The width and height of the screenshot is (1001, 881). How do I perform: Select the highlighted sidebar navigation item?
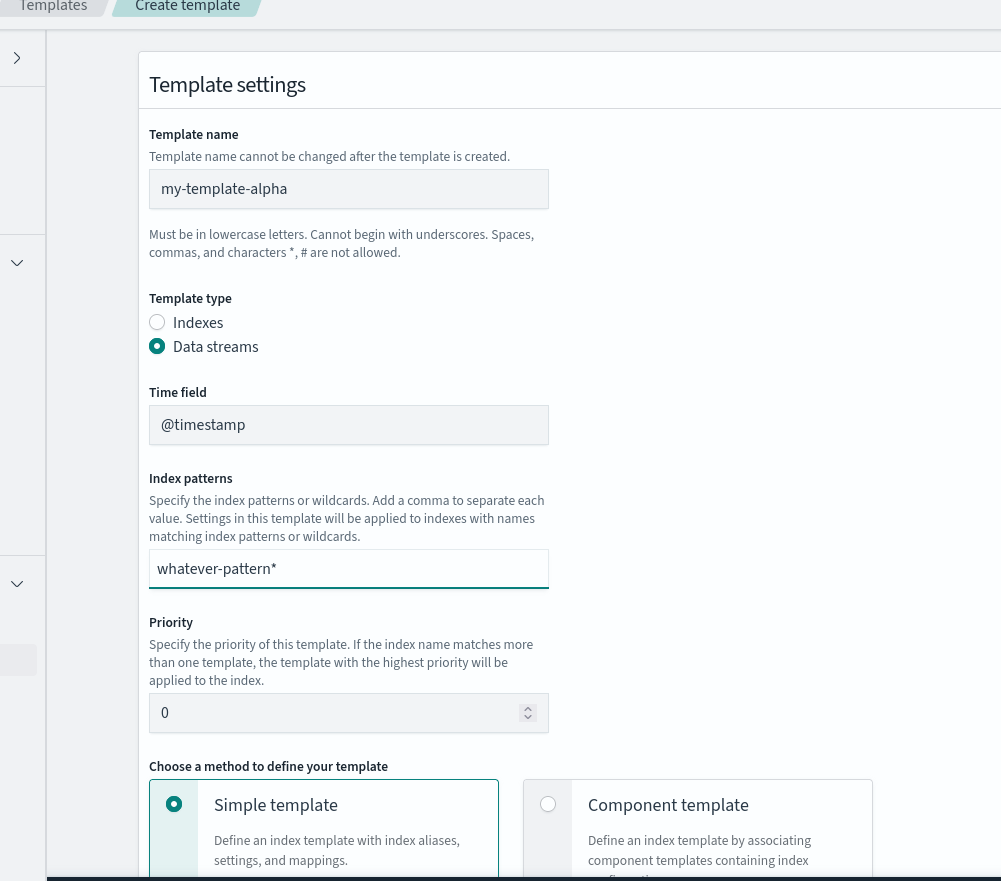pyautogui.click(x=18, y=660)
